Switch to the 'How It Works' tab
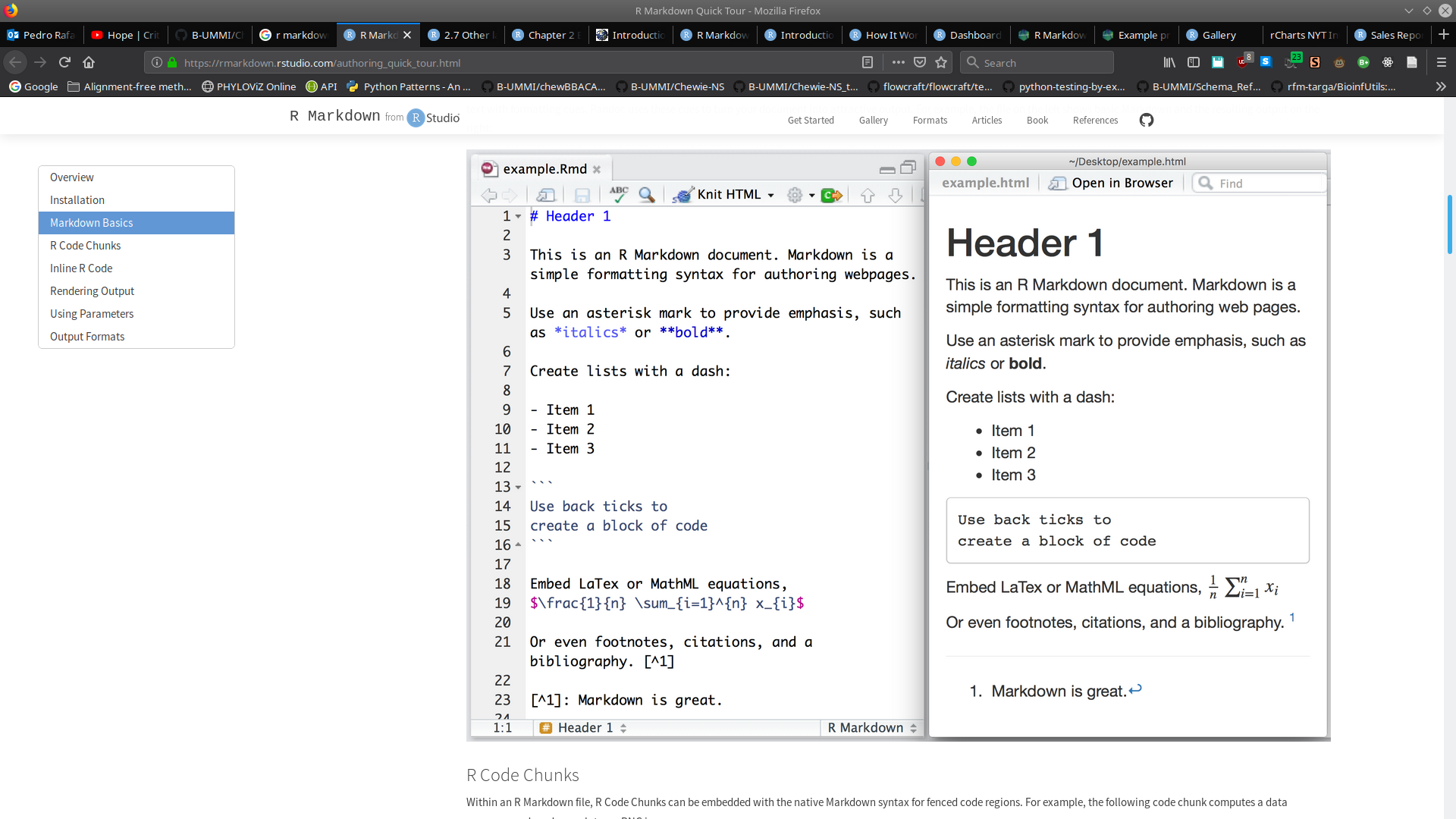Image resolution: width=1456 pixels, height=819 pixels. coord(884,35)
